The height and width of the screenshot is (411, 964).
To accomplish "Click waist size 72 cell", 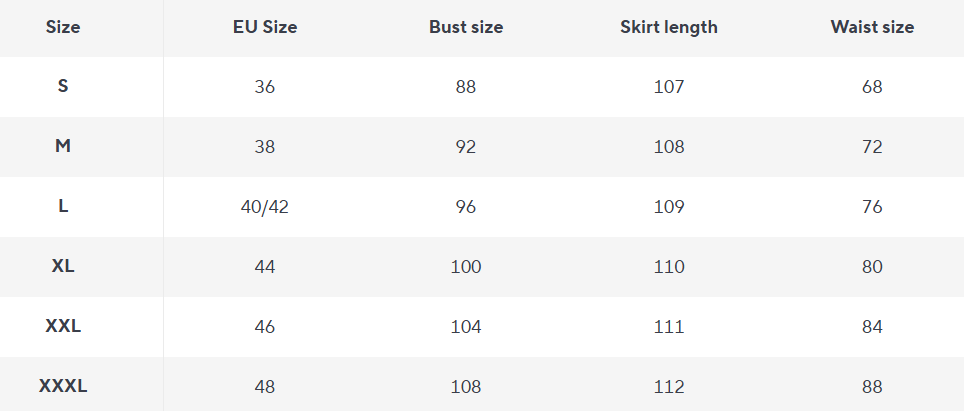I will 872,147.
